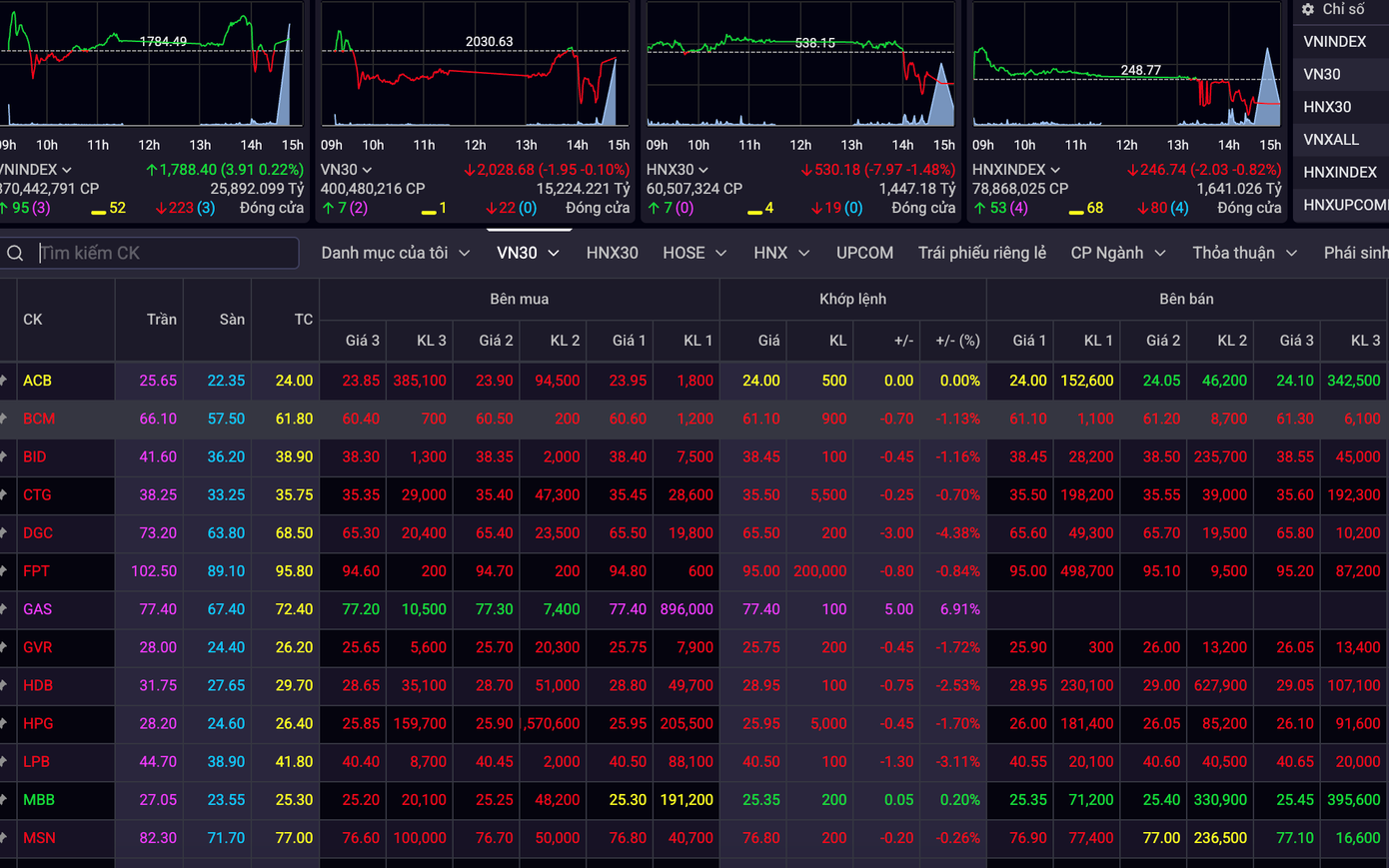
Task: Pin the MSN stock row
Action: pyautogui.click(x=4, y=838)
